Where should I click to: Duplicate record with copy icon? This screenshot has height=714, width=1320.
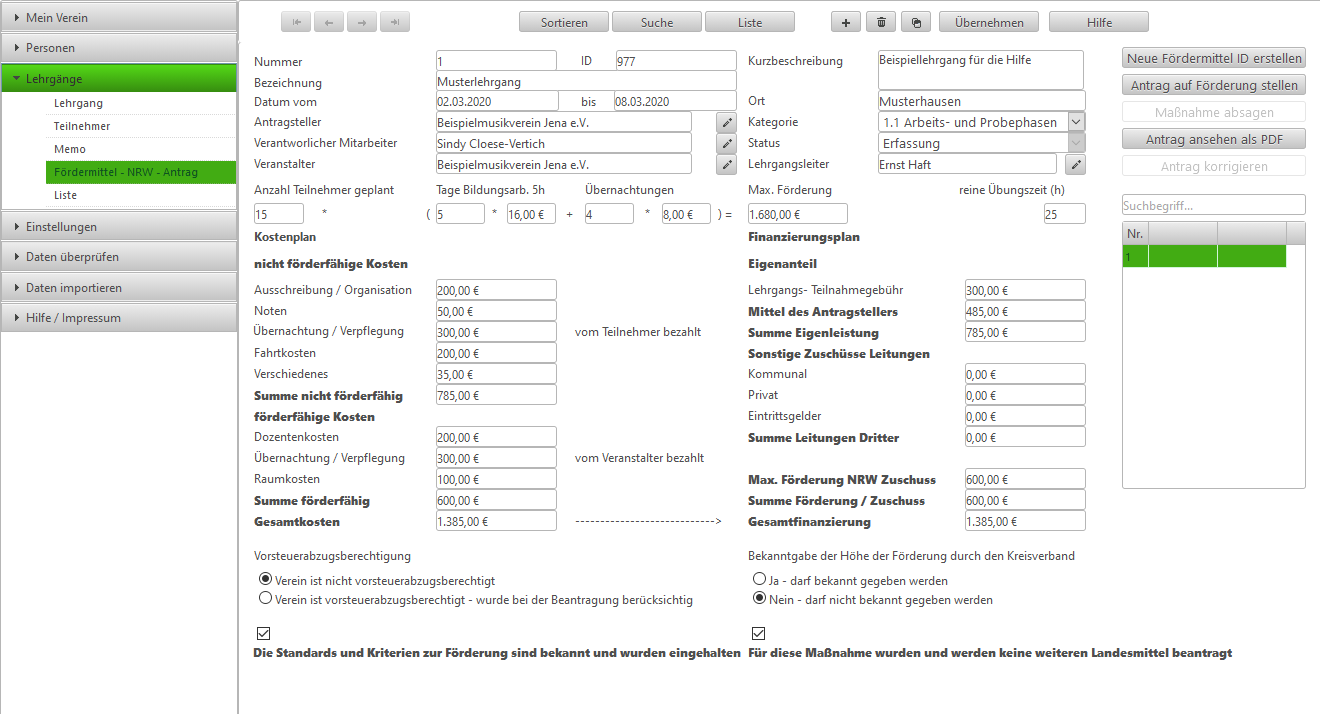[915, 22]
